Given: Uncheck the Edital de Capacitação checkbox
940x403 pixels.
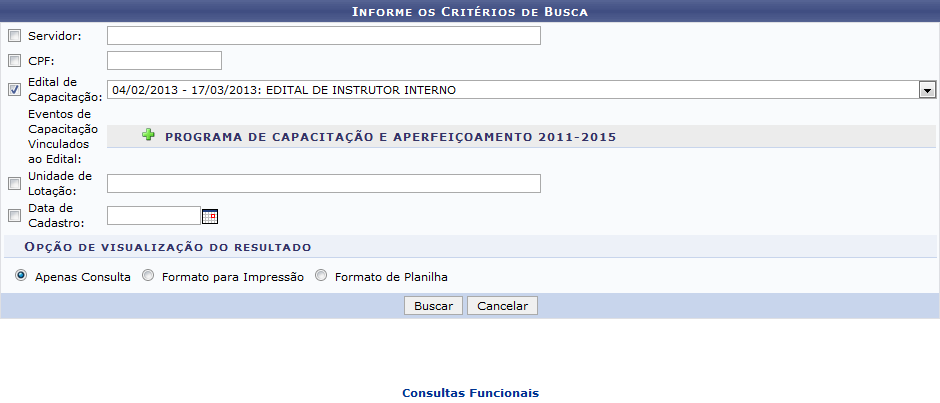Looking at the screenshot, I should [14, 90].
